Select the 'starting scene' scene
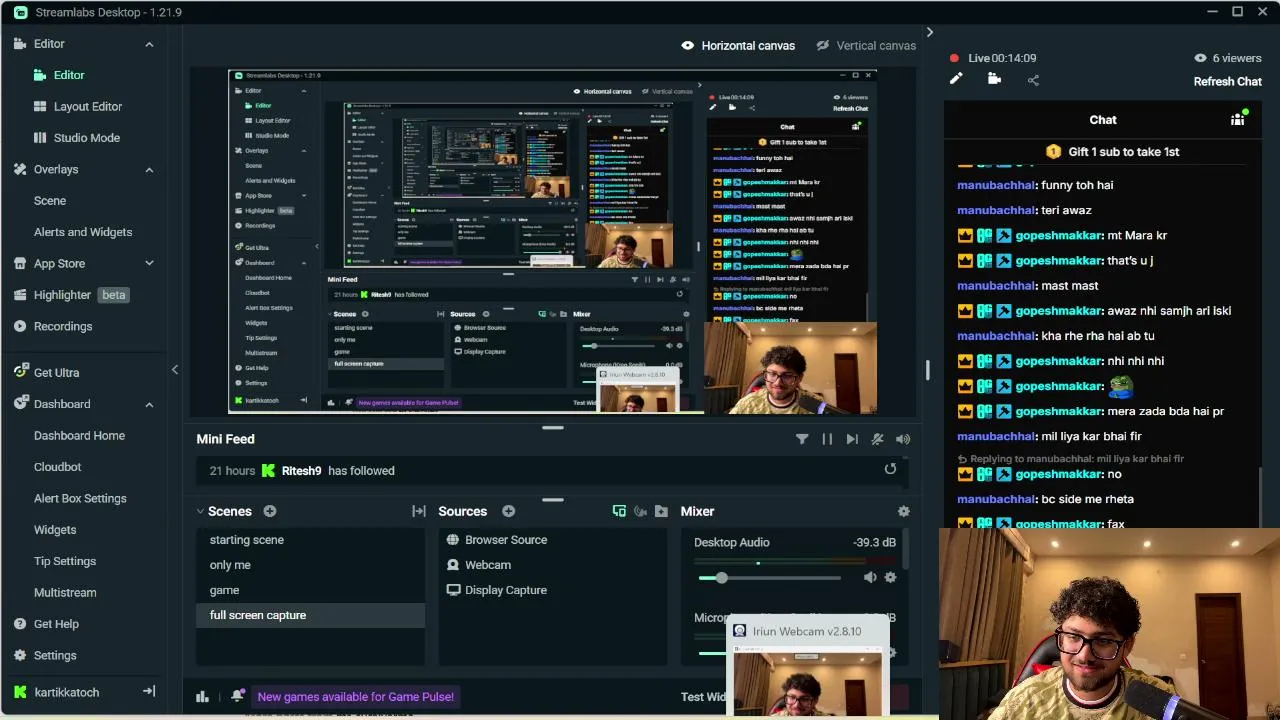 (x=311, y=540)
